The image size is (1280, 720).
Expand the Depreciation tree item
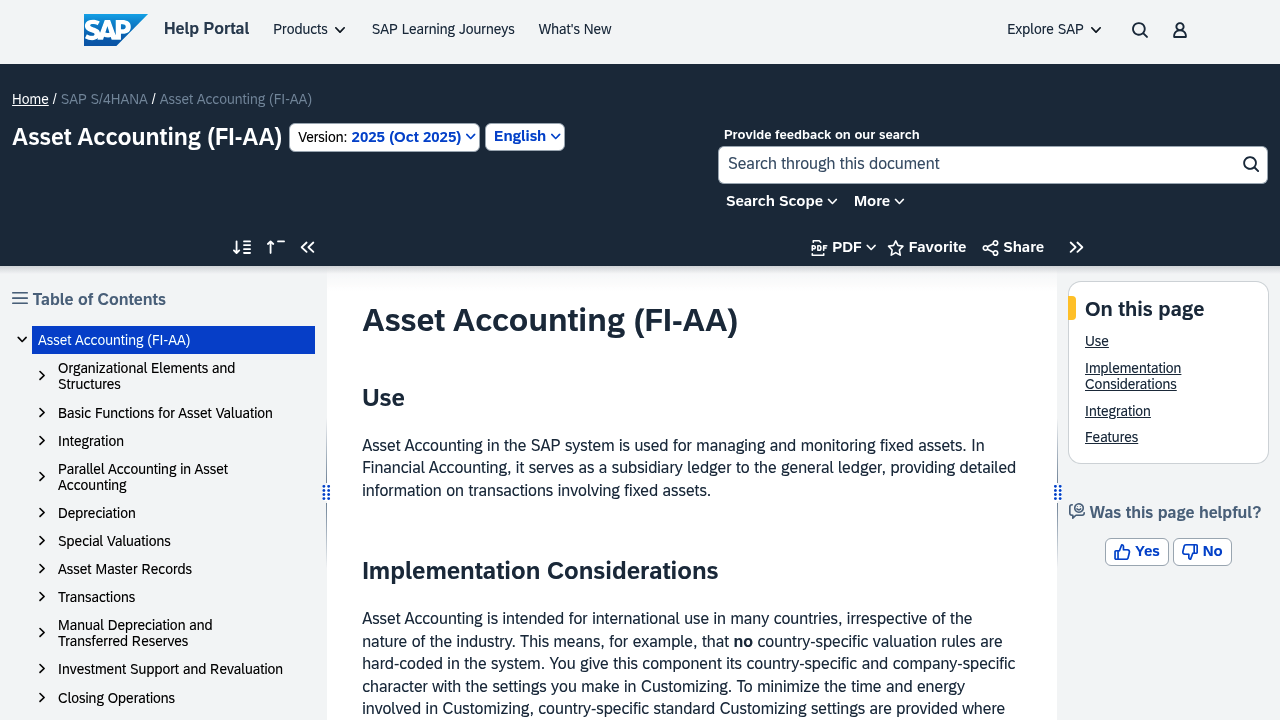(42, 512)
